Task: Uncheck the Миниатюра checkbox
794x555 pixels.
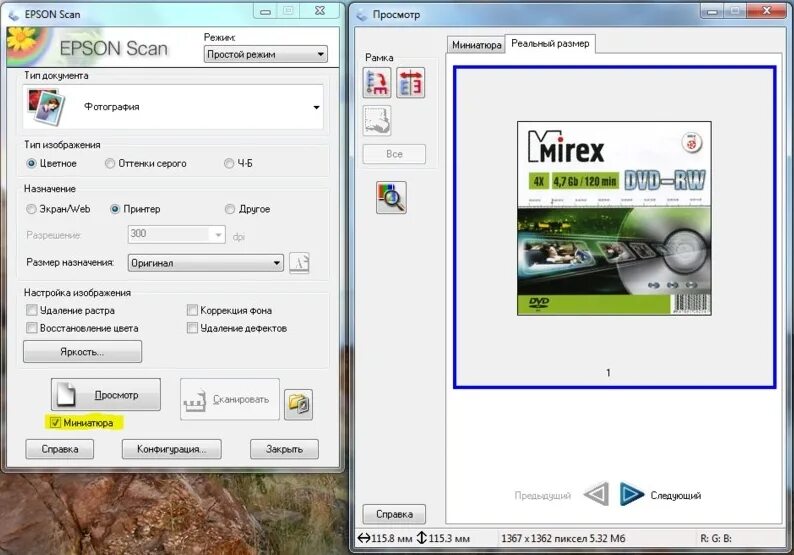Action: click(55, 422)
